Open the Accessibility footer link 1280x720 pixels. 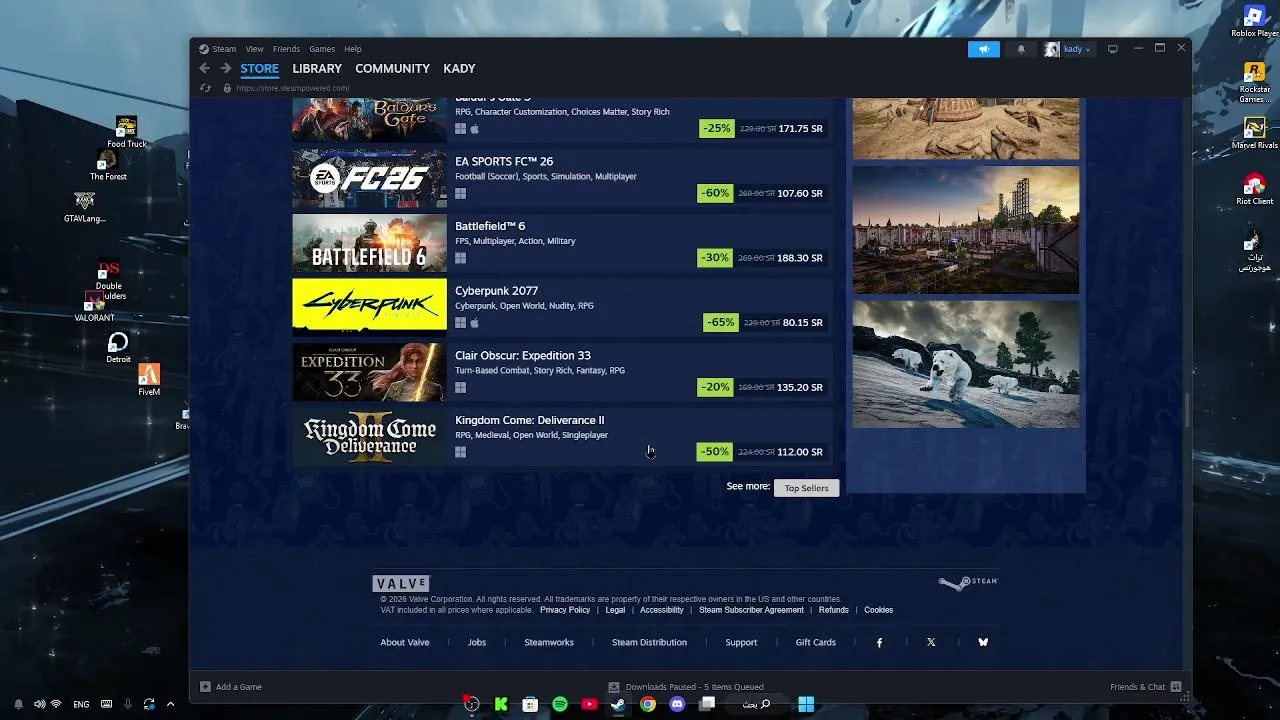pyautogui.click(x=662, y=610)
